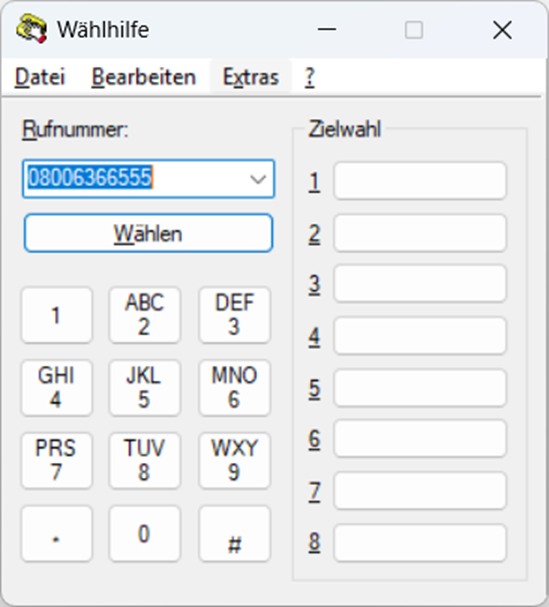This screenshot has height=607, width=549.
Task: Click Zielwahl speed dial button 7
Action: tap(420, 491)
